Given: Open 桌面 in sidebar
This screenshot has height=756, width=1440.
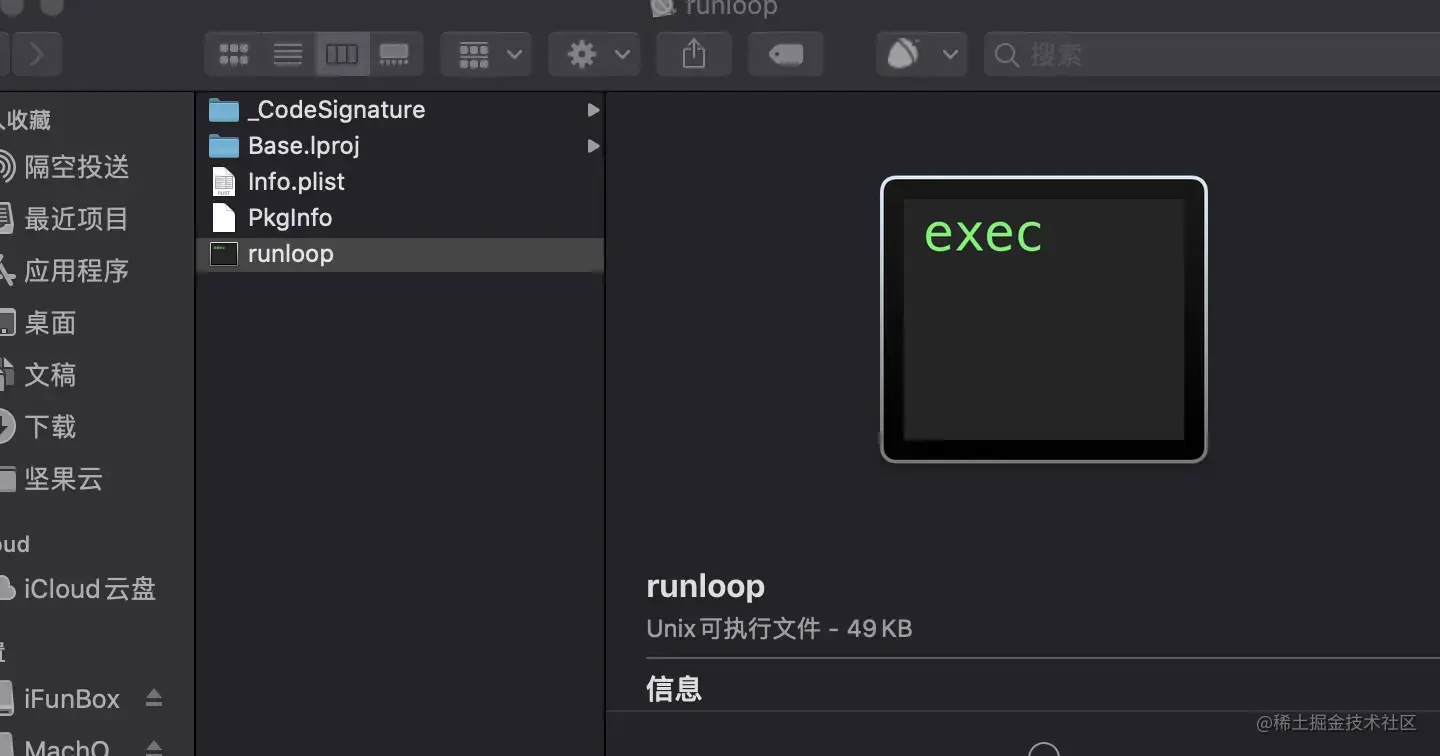Looking at the screenshot, I should [x=39, y=323].
